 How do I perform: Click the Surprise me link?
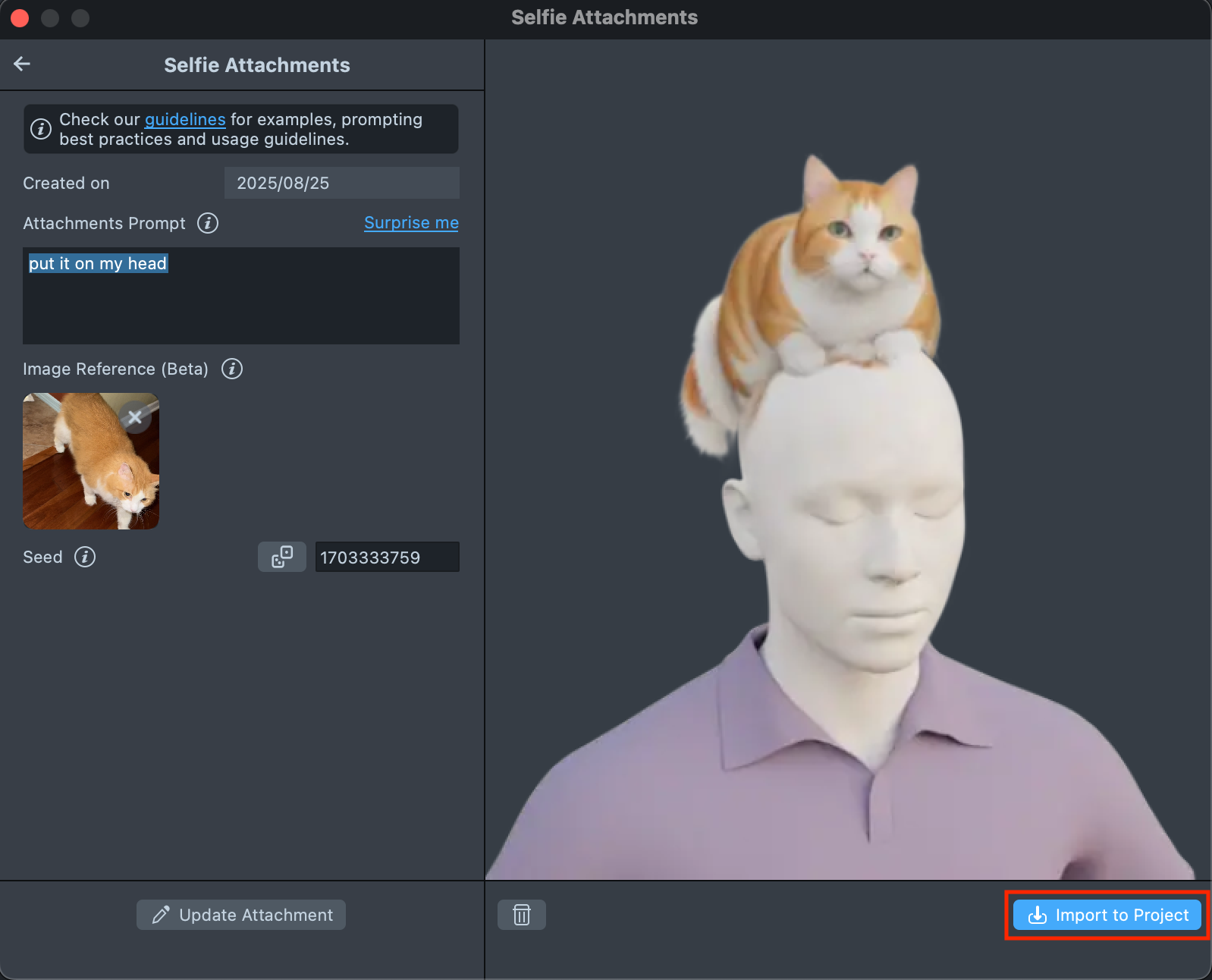(411, 223)
